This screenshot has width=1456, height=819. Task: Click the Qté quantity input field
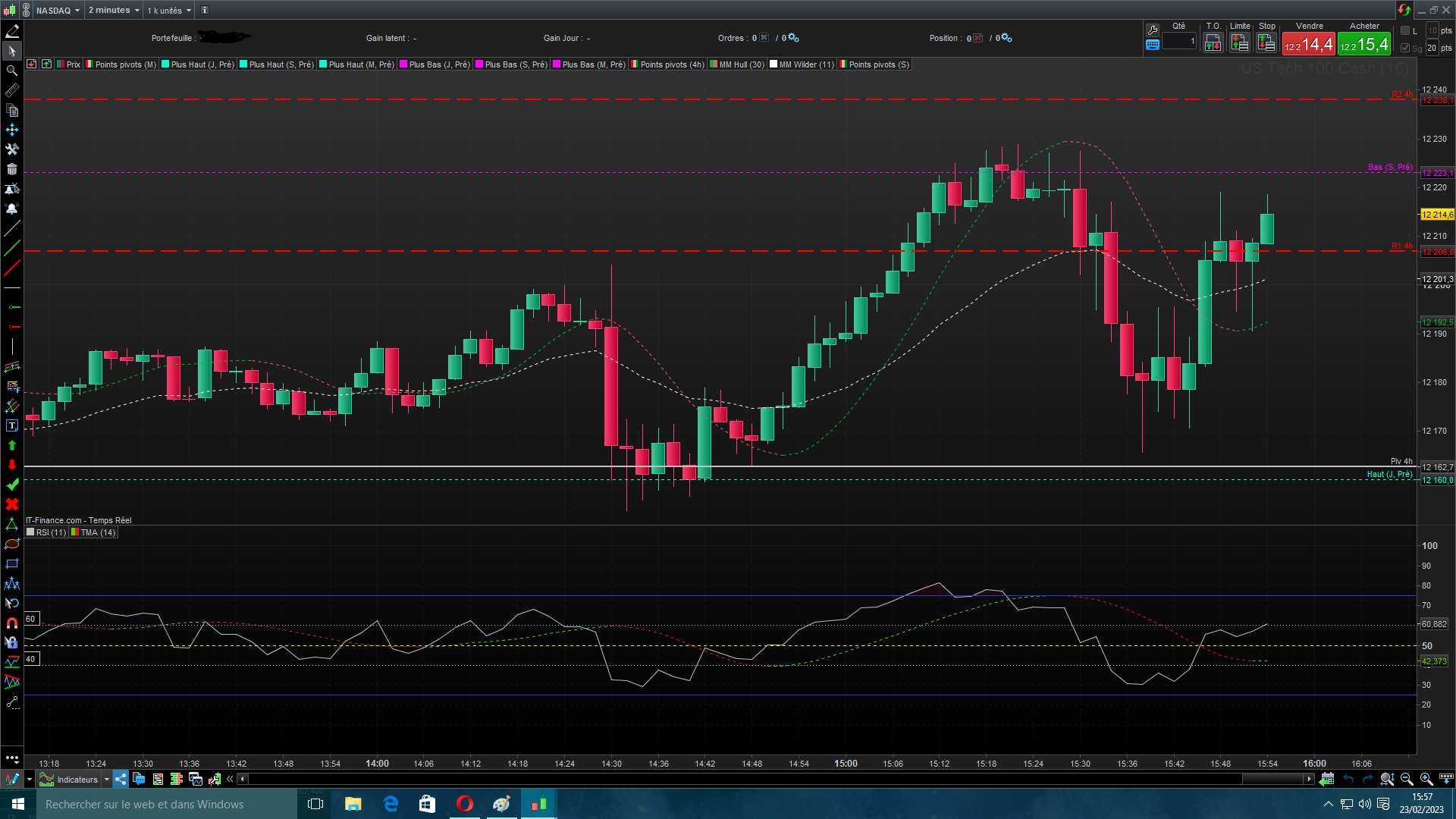coord(1178,42)
